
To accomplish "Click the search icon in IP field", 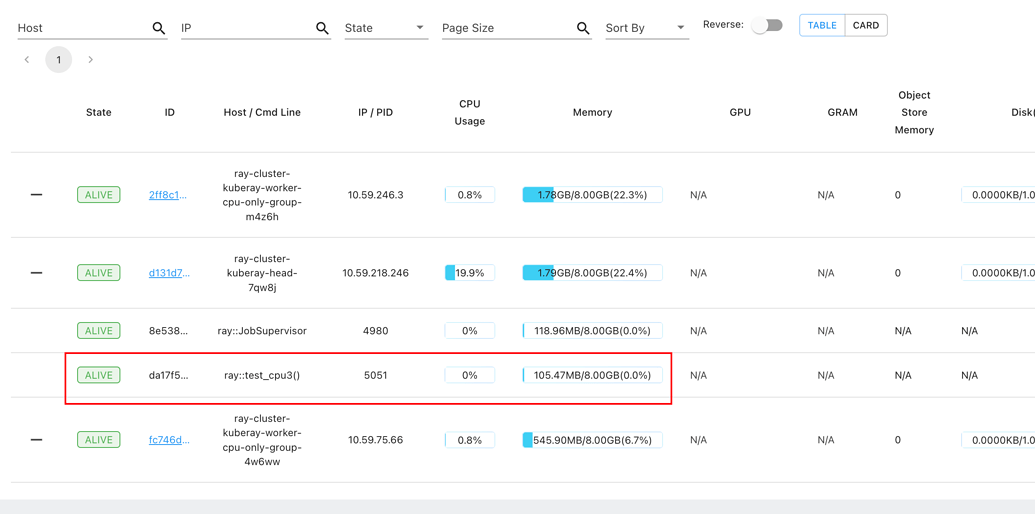I will tap(322, 29).
